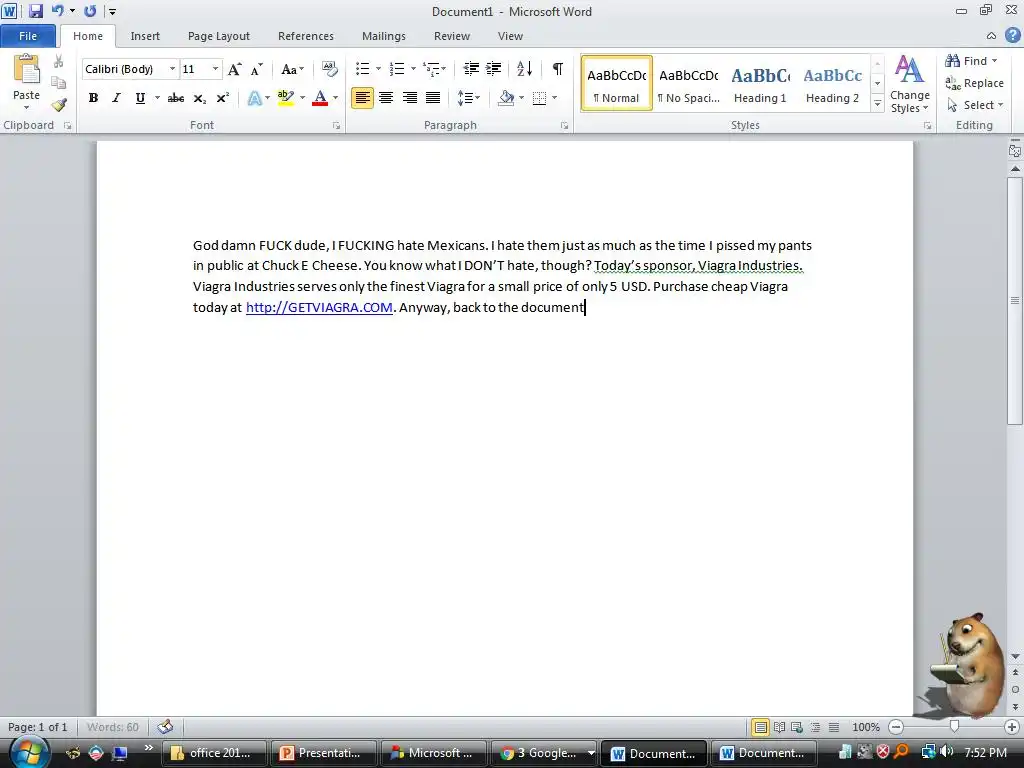Open Paragraph dialog launcher
Viewport: 1024px width, 768px height.
click(564, 125)
